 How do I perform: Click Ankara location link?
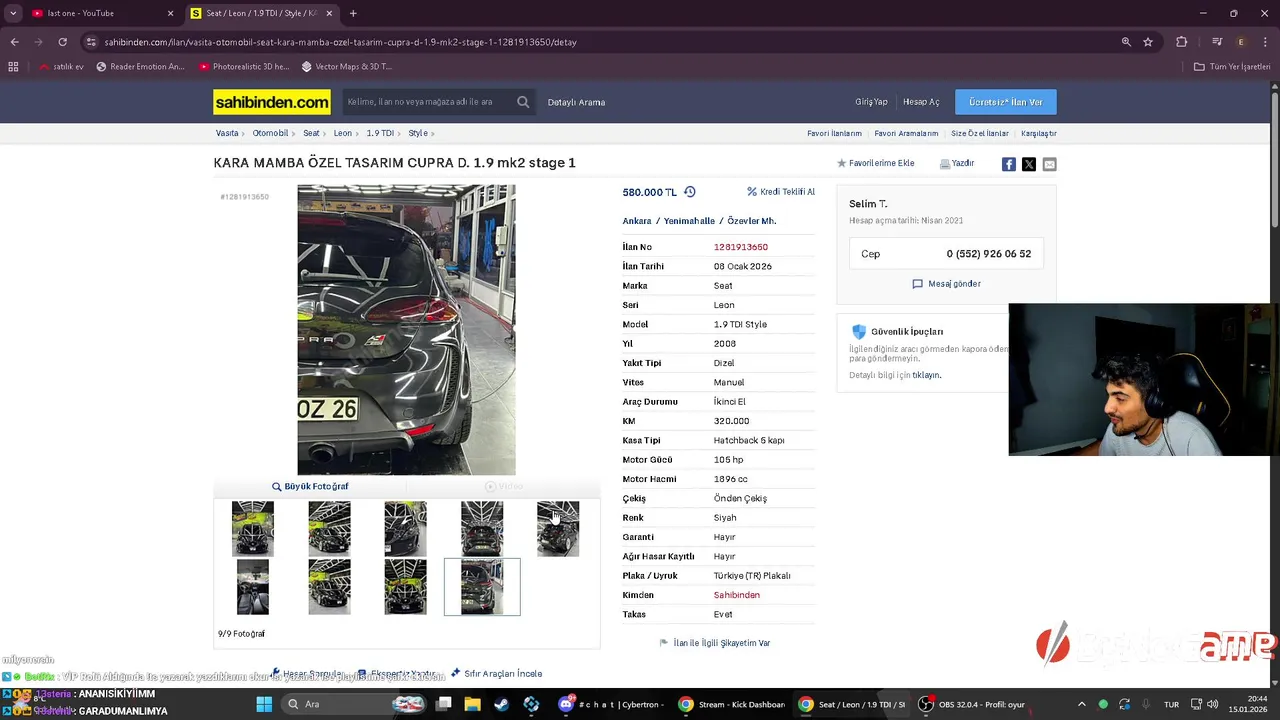637,221
